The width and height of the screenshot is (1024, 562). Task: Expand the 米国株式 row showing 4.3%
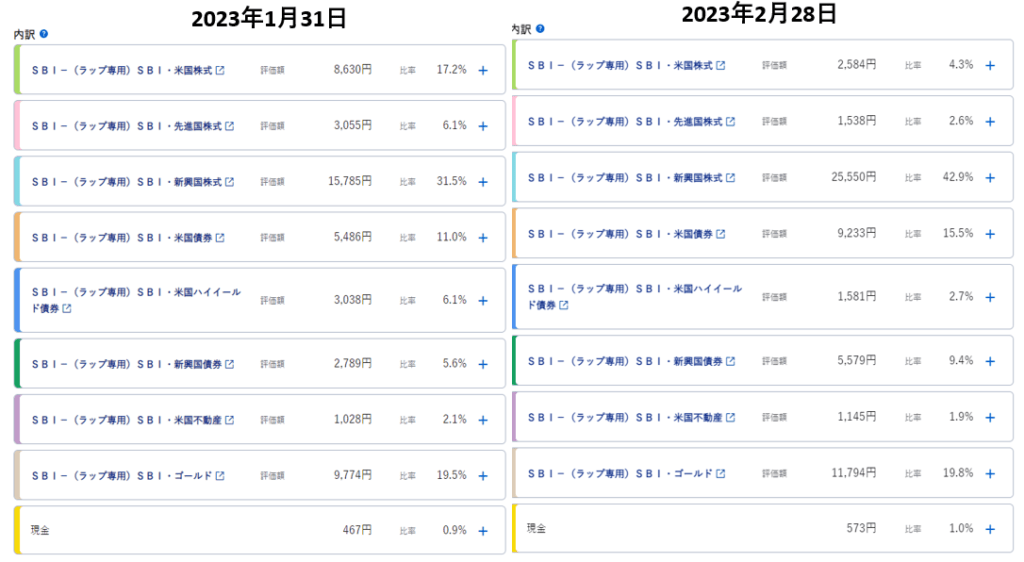(991, 65)
